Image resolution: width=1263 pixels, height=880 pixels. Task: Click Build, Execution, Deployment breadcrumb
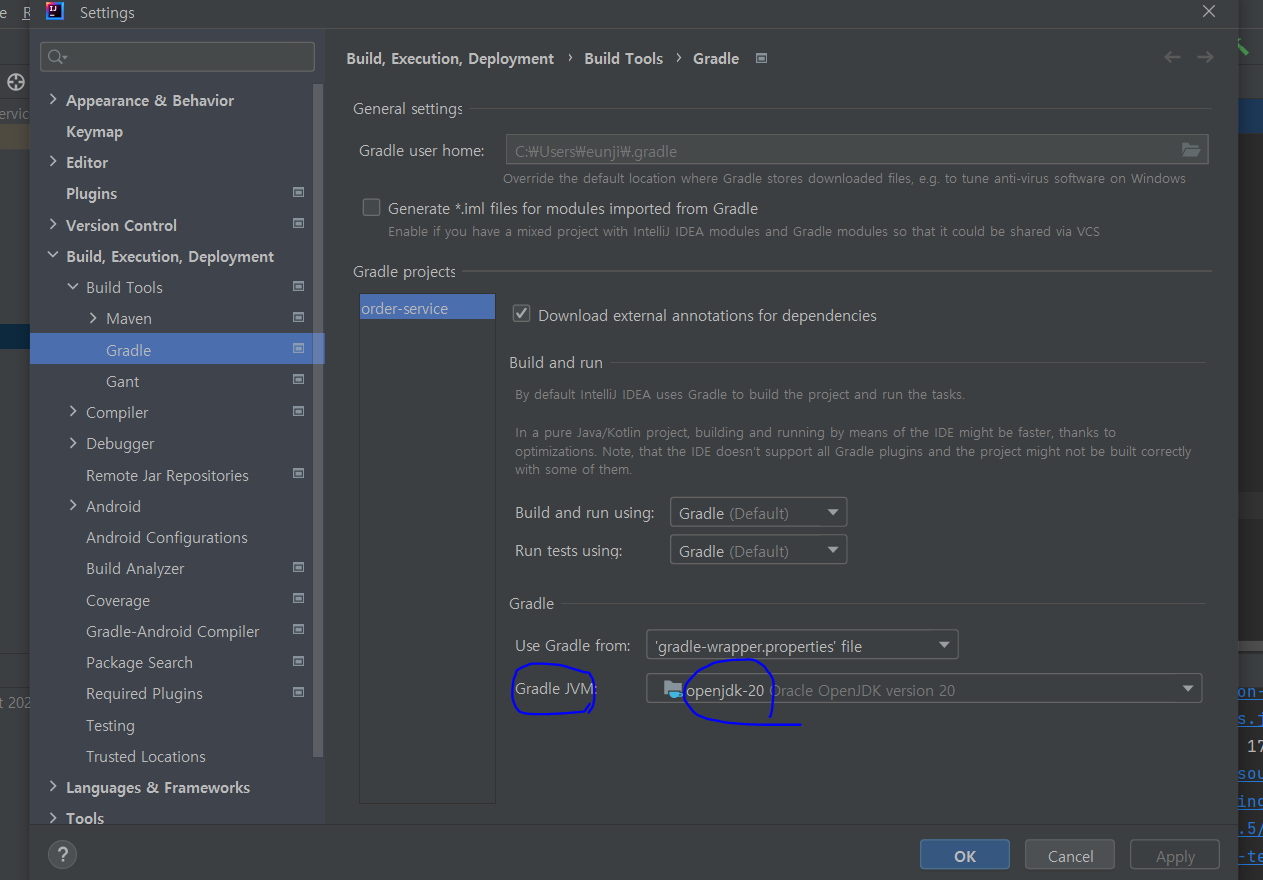pos(450,58)
